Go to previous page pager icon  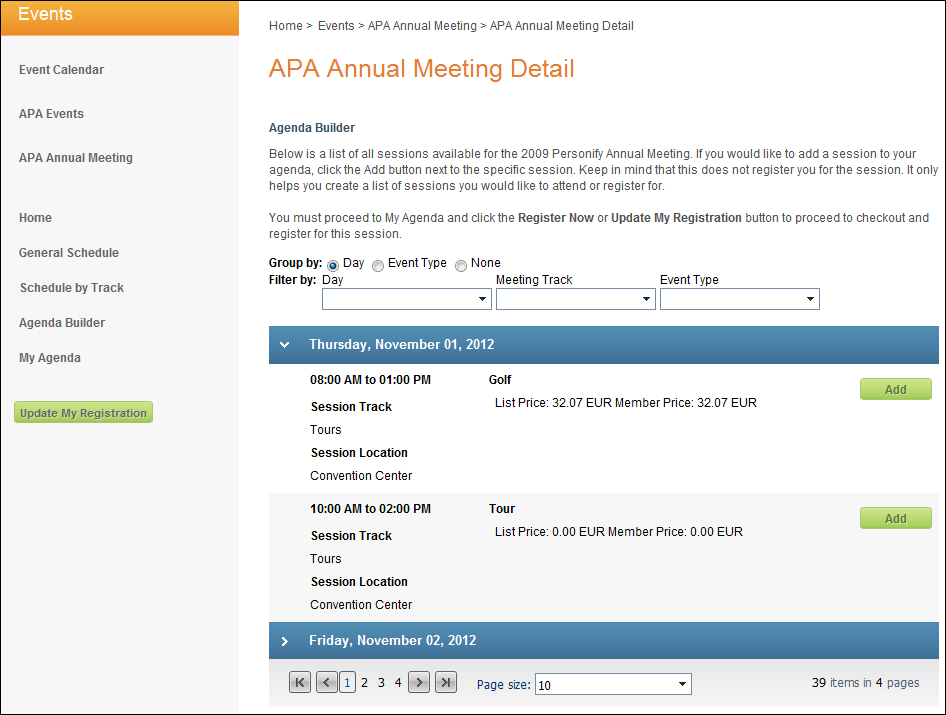coord(326,682)
